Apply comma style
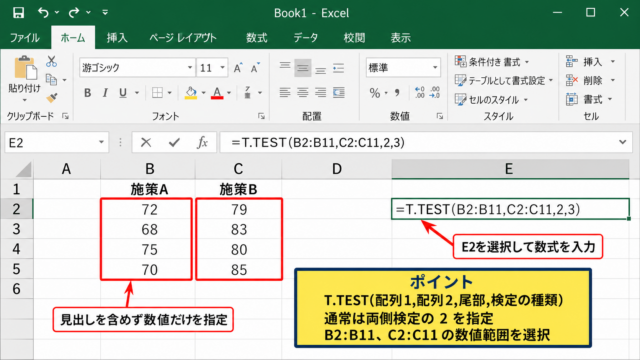This screenshot has height=360, width=640. pos(397,93)
